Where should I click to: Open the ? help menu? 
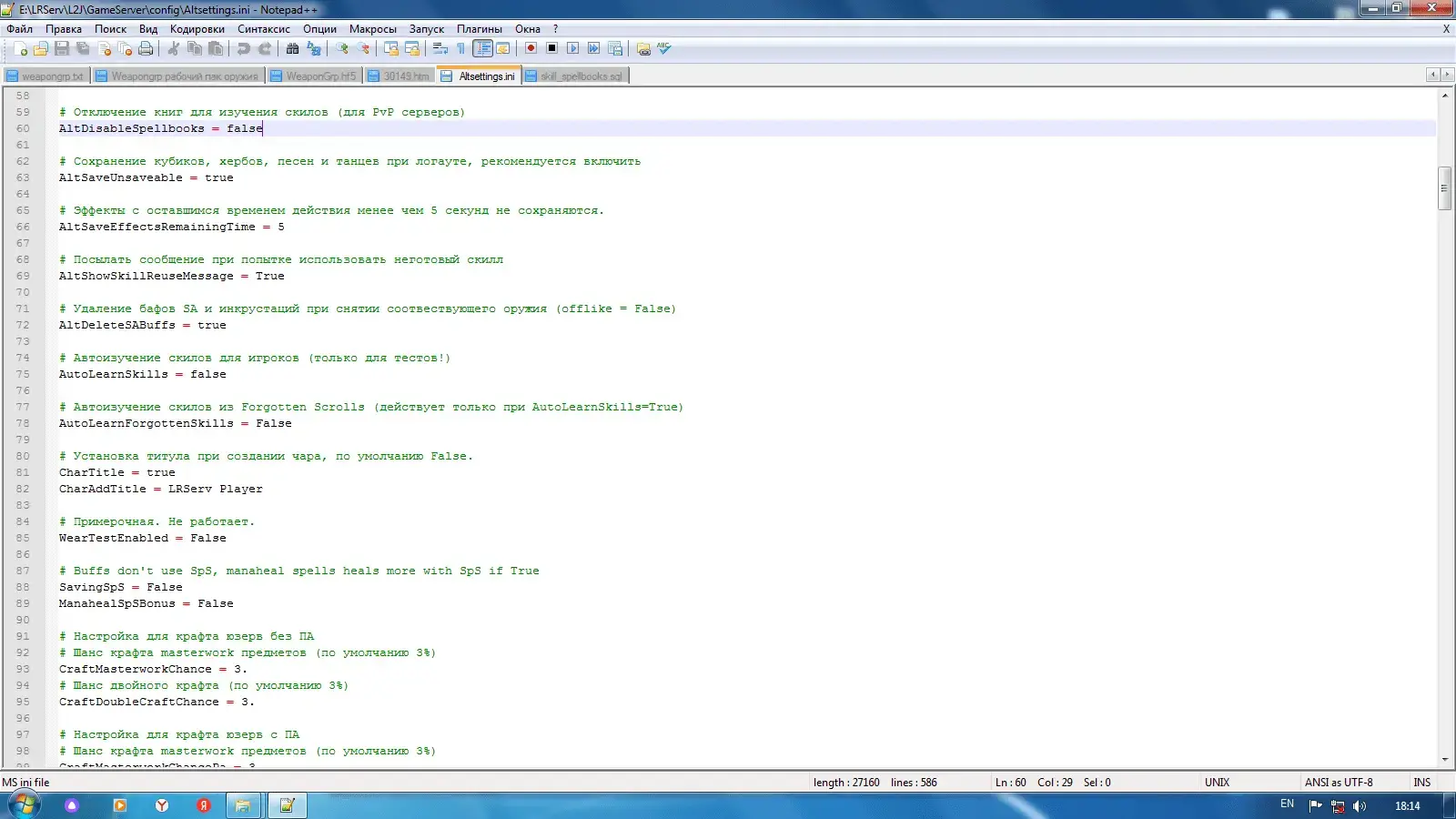(x=556, y=29)
